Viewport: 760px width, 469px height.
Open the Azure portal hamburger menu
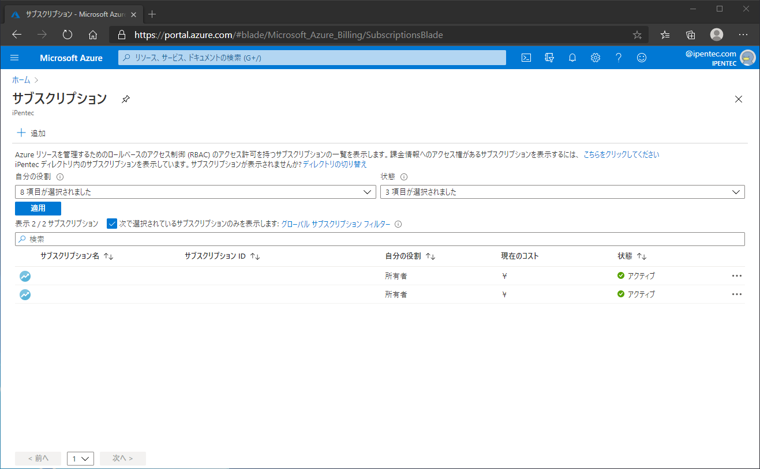[x=15, y=58]
